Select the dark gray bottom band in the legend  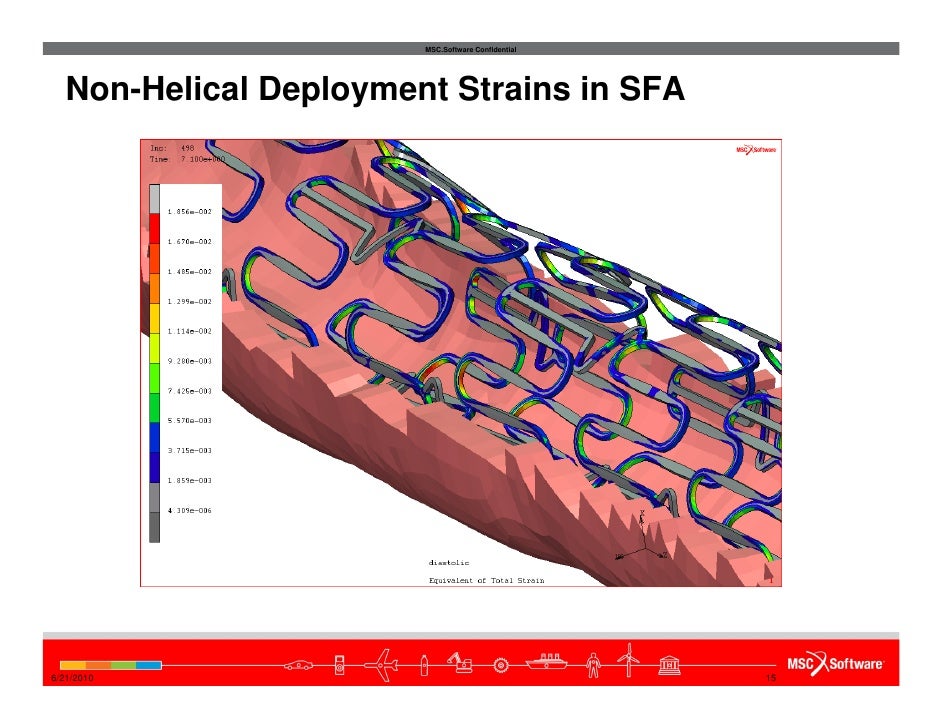(x=154, y=527)
